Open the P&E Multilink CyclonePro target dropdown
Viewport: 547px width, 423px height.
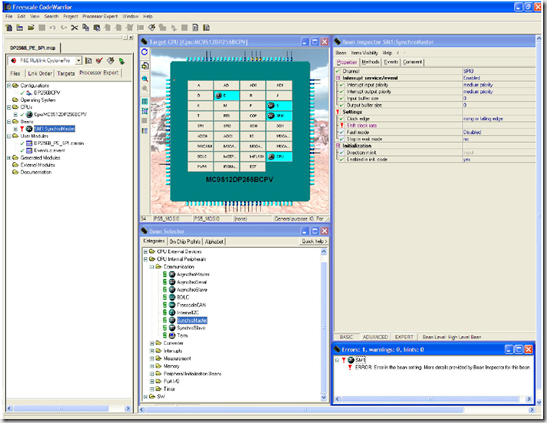tap(78, 61)
